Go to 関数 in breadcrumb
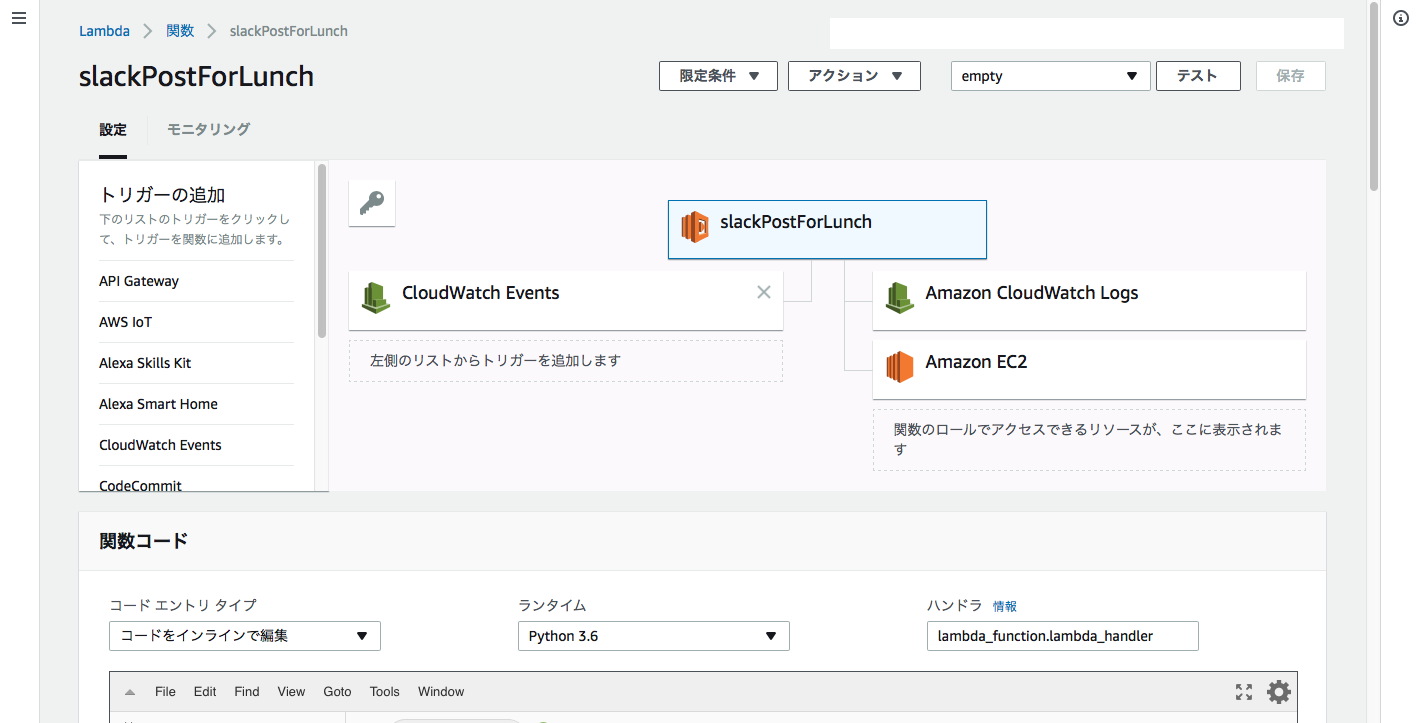Image resolution: width=1421 pixels, height=723 pixels. coord(180,31)
